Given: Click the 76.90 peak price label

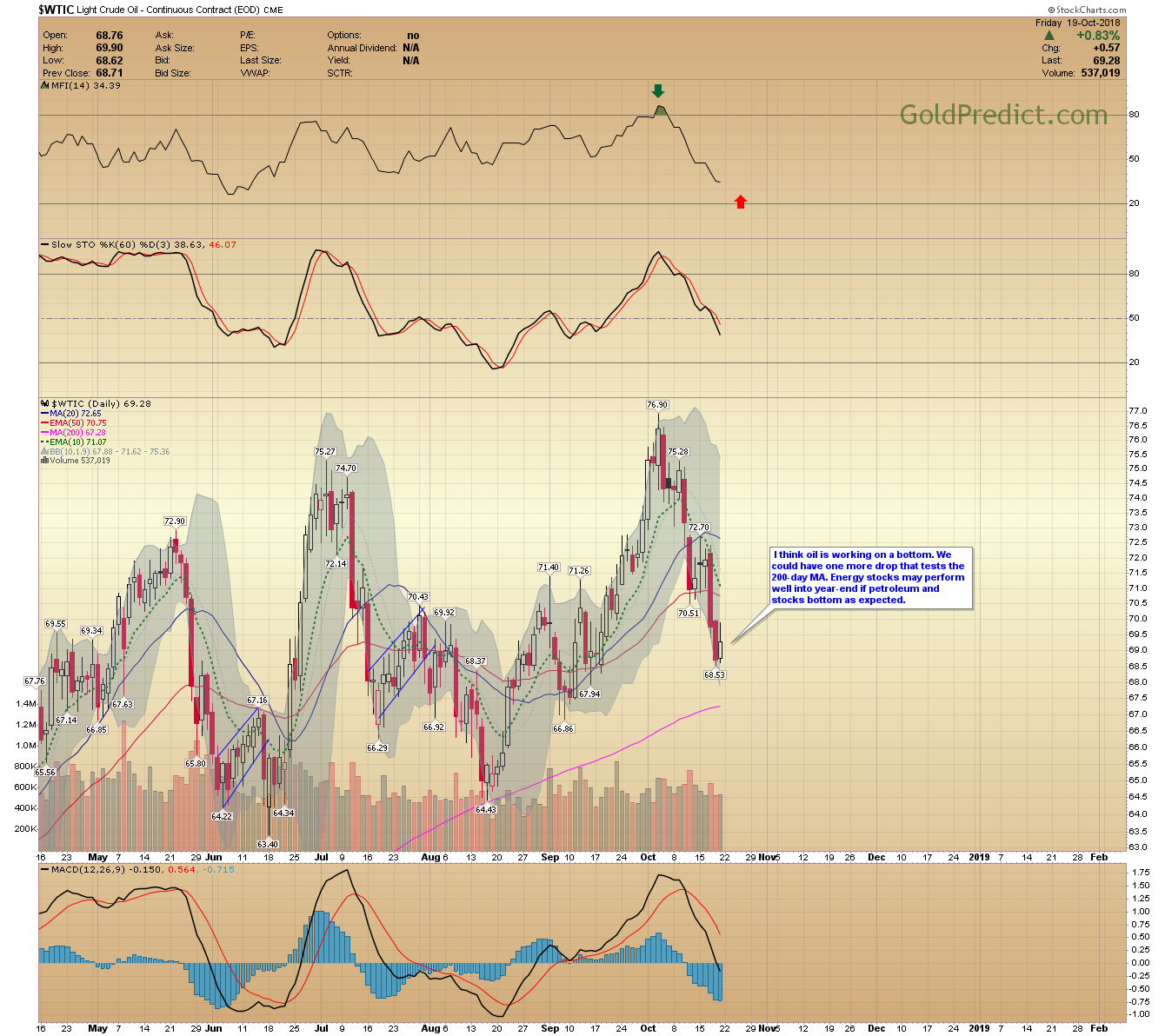Looking at the screenshot, I should coord(657,405).
